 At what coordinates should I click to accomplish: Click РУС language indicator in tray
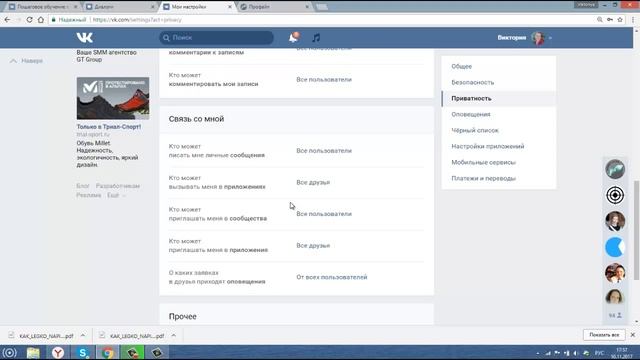pos(599,353)
